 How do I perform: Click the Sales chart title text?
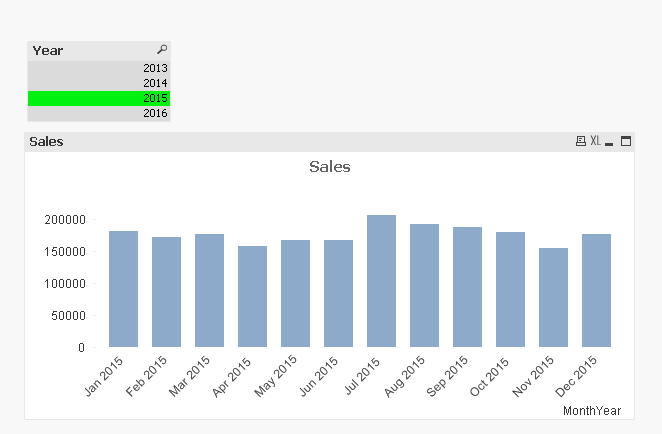[x=330, y=167]
